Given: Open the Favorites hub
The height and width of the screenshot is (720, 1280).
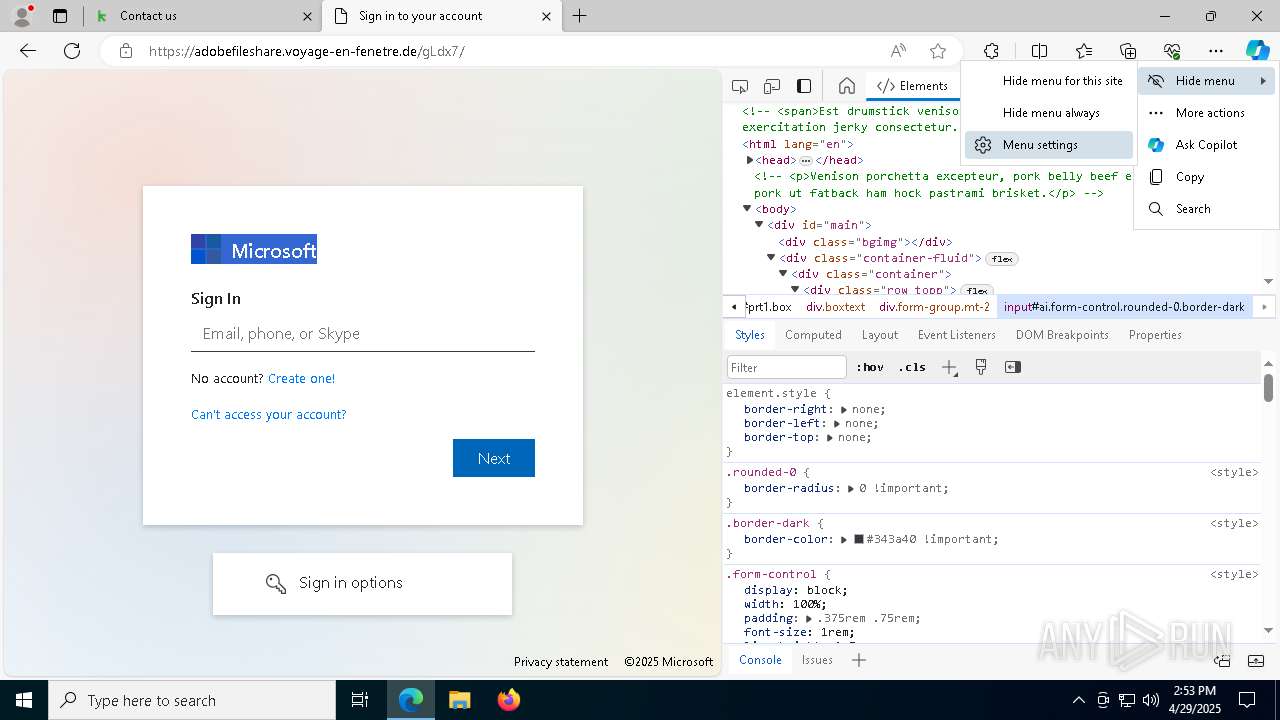Looking at the screenshot, I should 1084,51.
